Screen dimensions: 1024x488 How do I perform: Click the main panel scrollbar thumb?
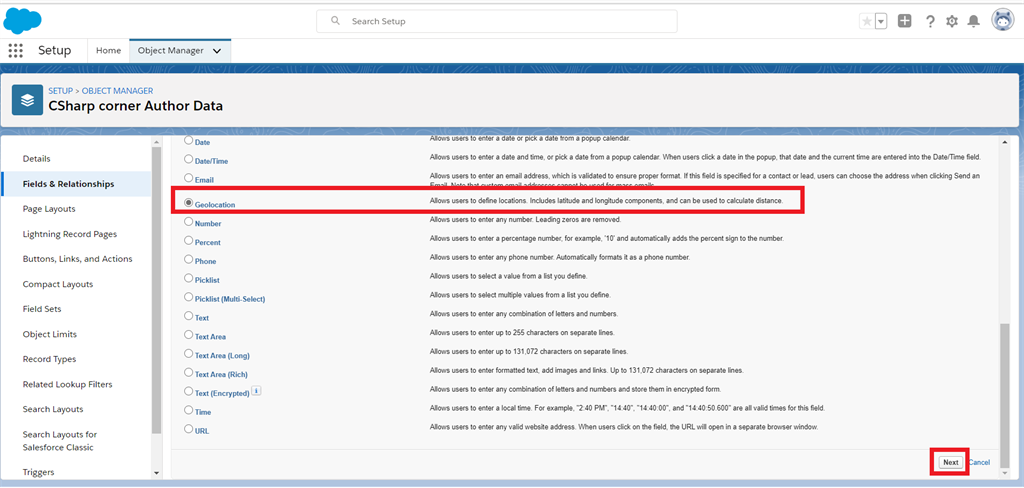coord(1004,397)
